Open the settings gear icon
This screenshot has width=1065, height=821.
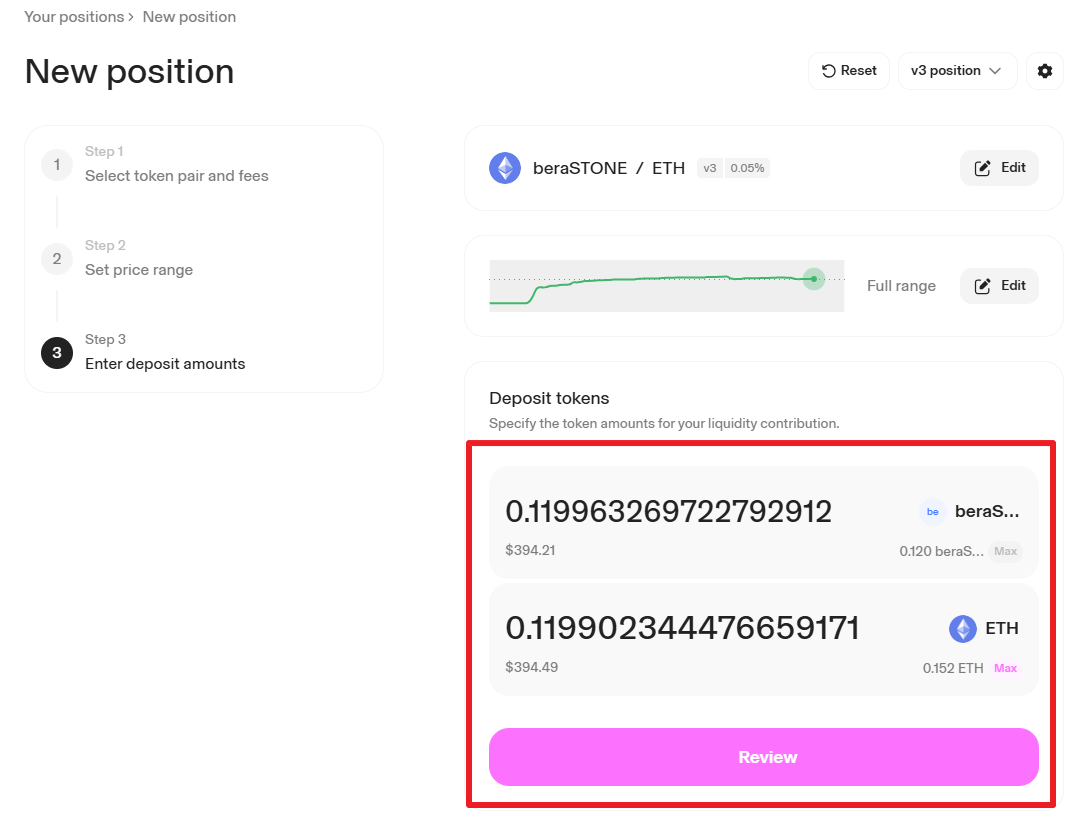pyautogui.click(x=1045, y=71)
